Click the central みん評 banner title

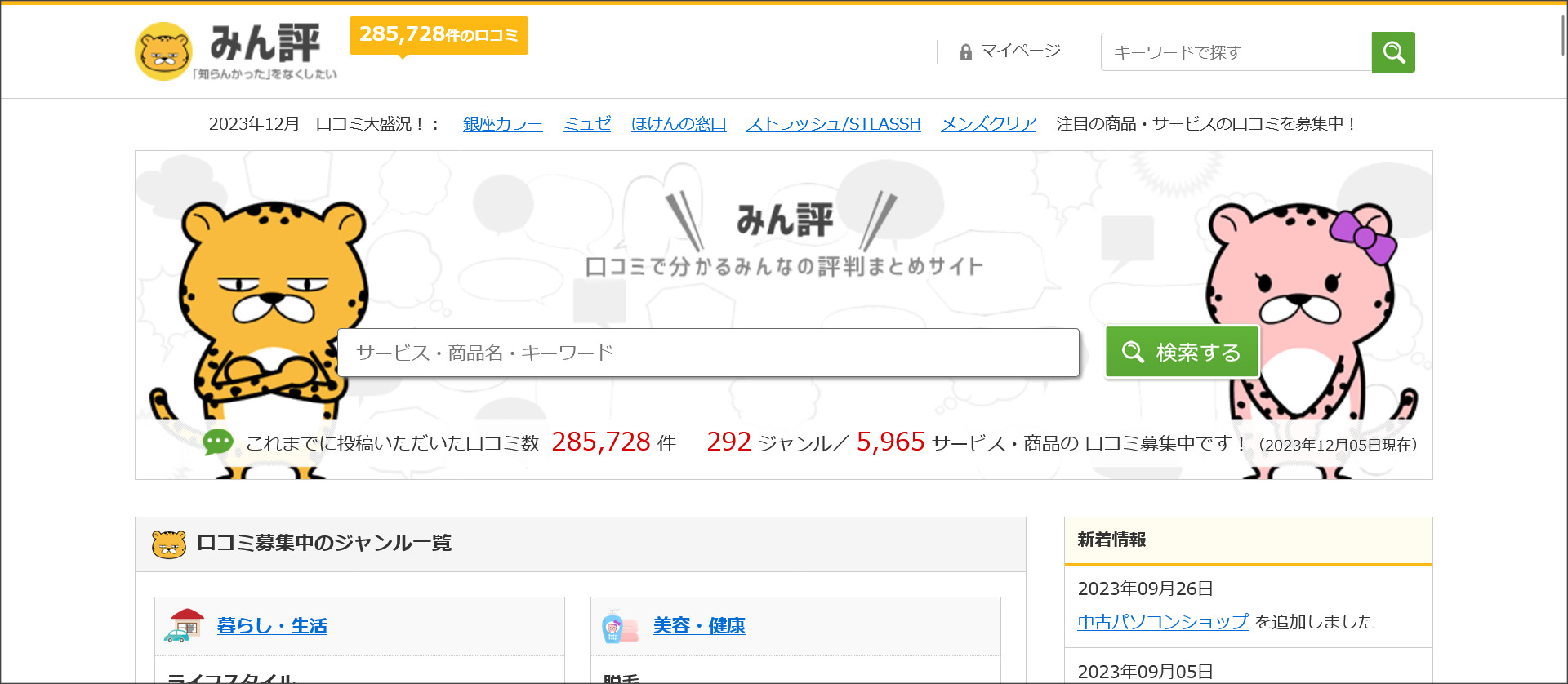pyautogui.click(x=785, y=220)
